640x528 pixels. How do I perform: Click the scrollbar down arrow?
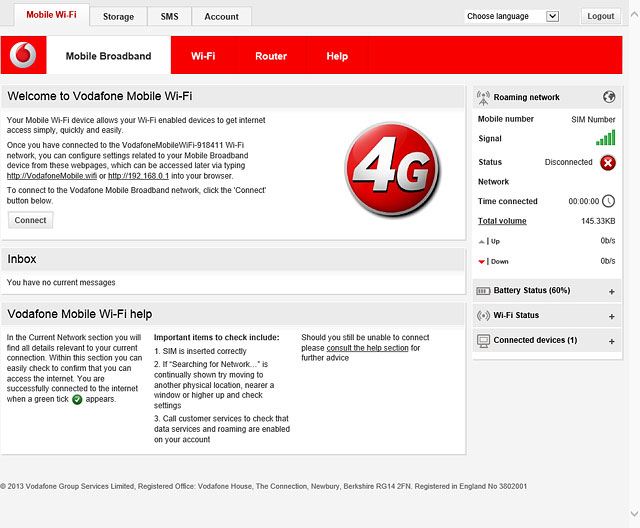pos(634,513)
